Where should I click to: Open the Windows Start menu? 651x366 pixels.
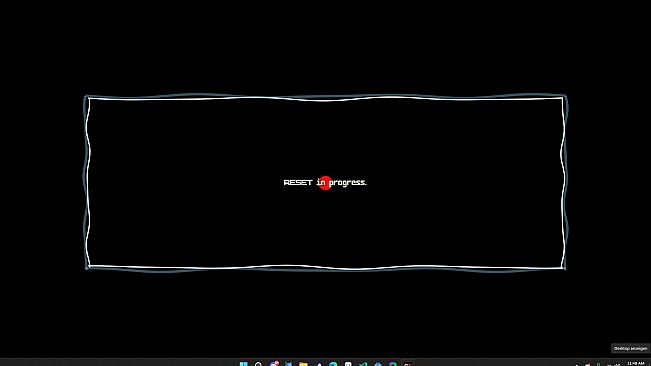click(244, 364)
